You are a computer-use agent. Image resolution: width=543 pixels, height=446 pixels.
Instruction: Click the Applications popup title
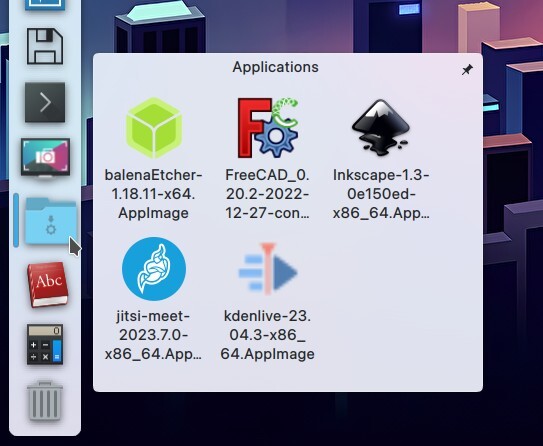point(275,67)
